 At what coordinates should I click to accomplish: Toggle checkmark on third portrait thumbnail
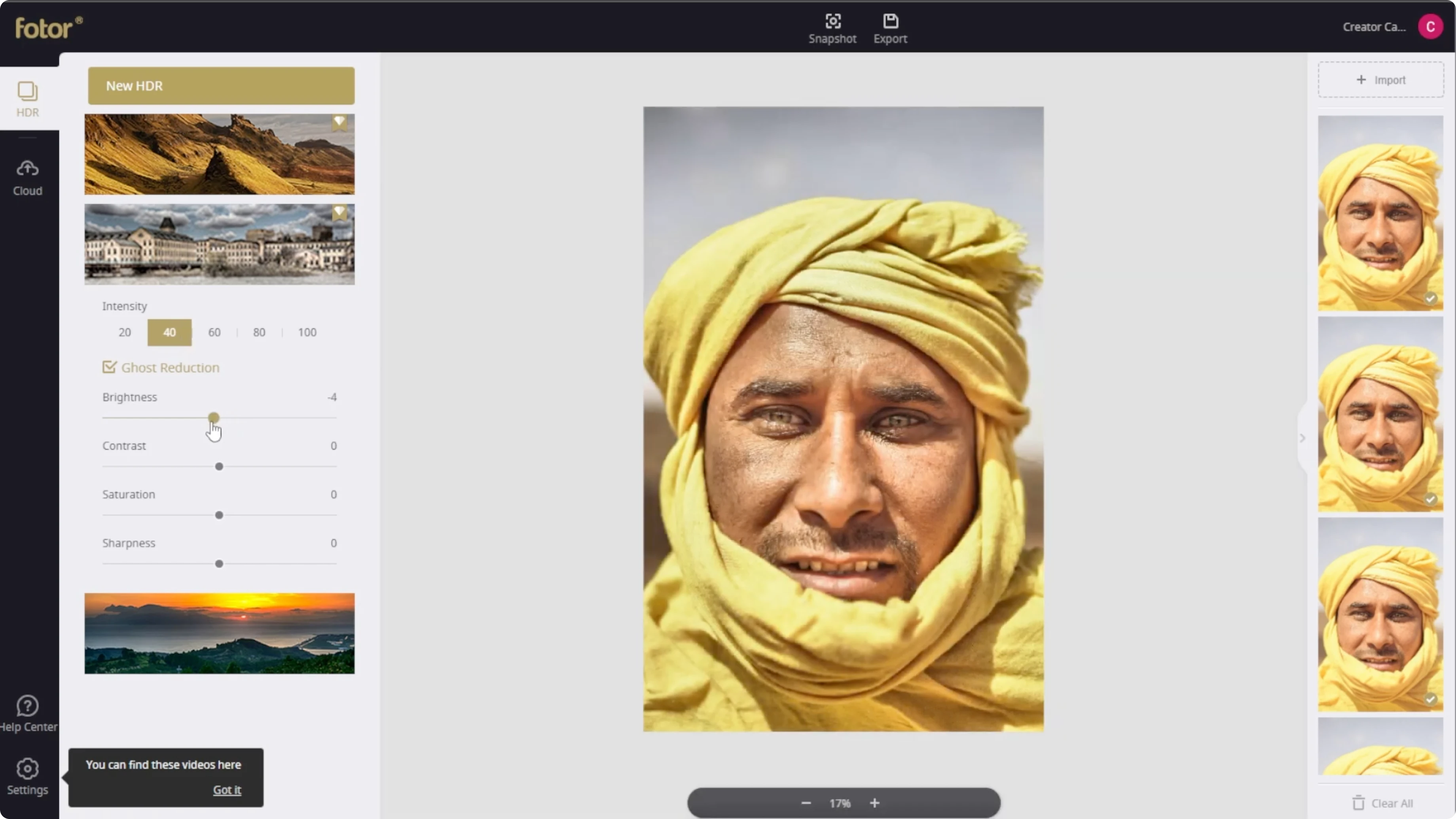[x=1430, y=699]
